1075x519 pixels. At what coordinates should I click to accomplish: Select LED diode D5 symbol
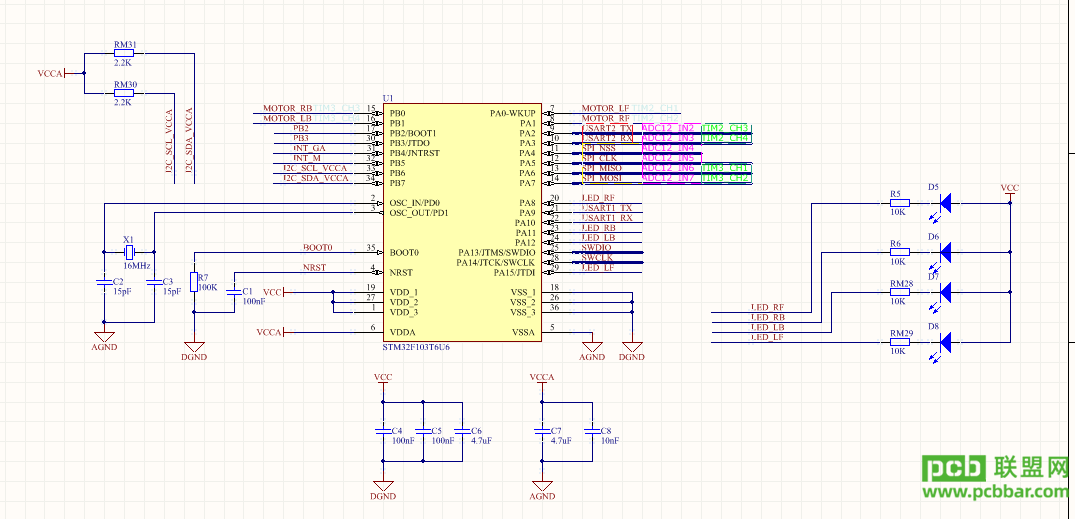tap(945, 202)
